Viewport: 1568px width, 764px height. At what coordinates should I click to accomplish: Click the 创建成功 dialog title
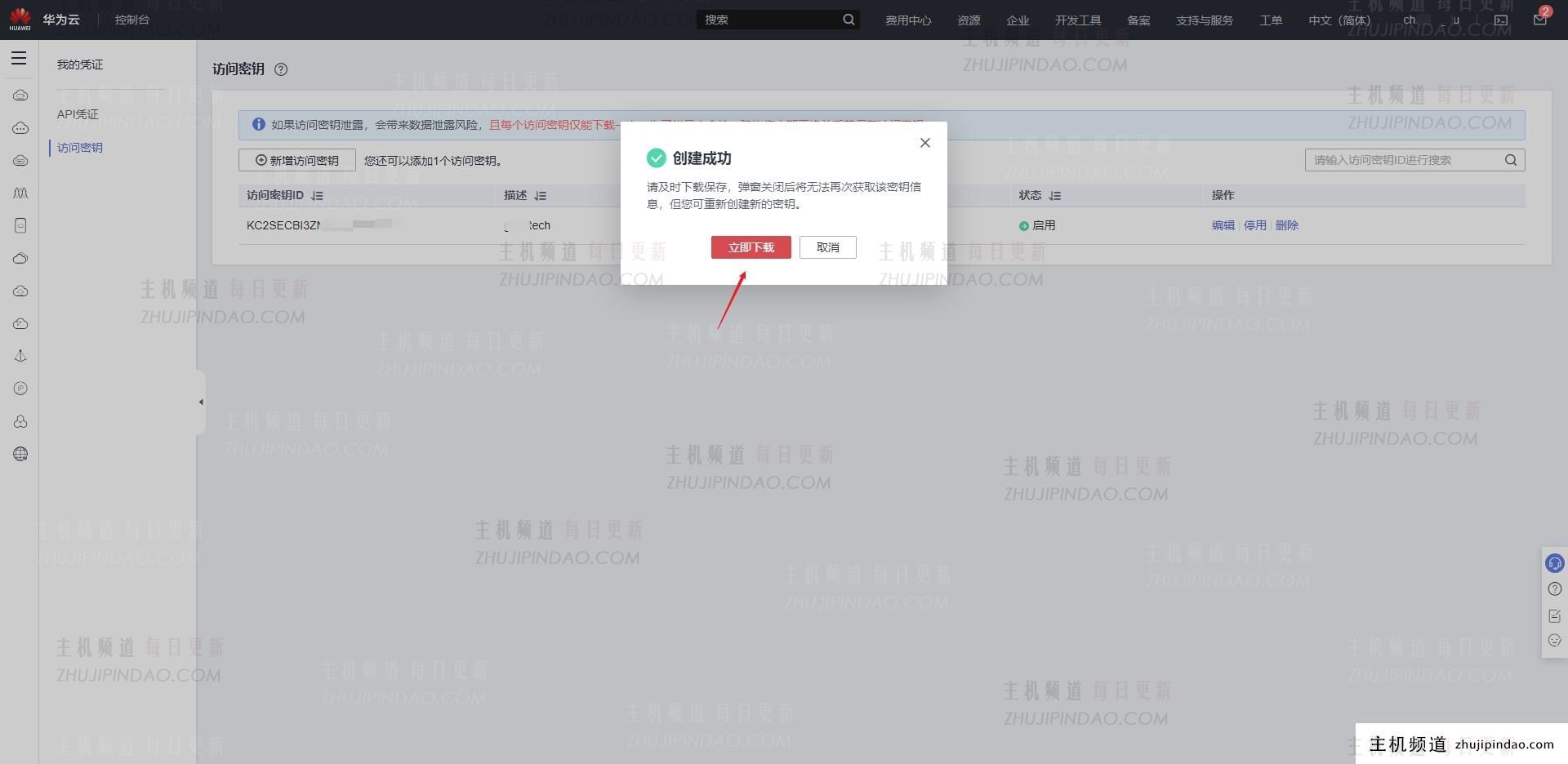pyautogui.click(x=702, y=158)
